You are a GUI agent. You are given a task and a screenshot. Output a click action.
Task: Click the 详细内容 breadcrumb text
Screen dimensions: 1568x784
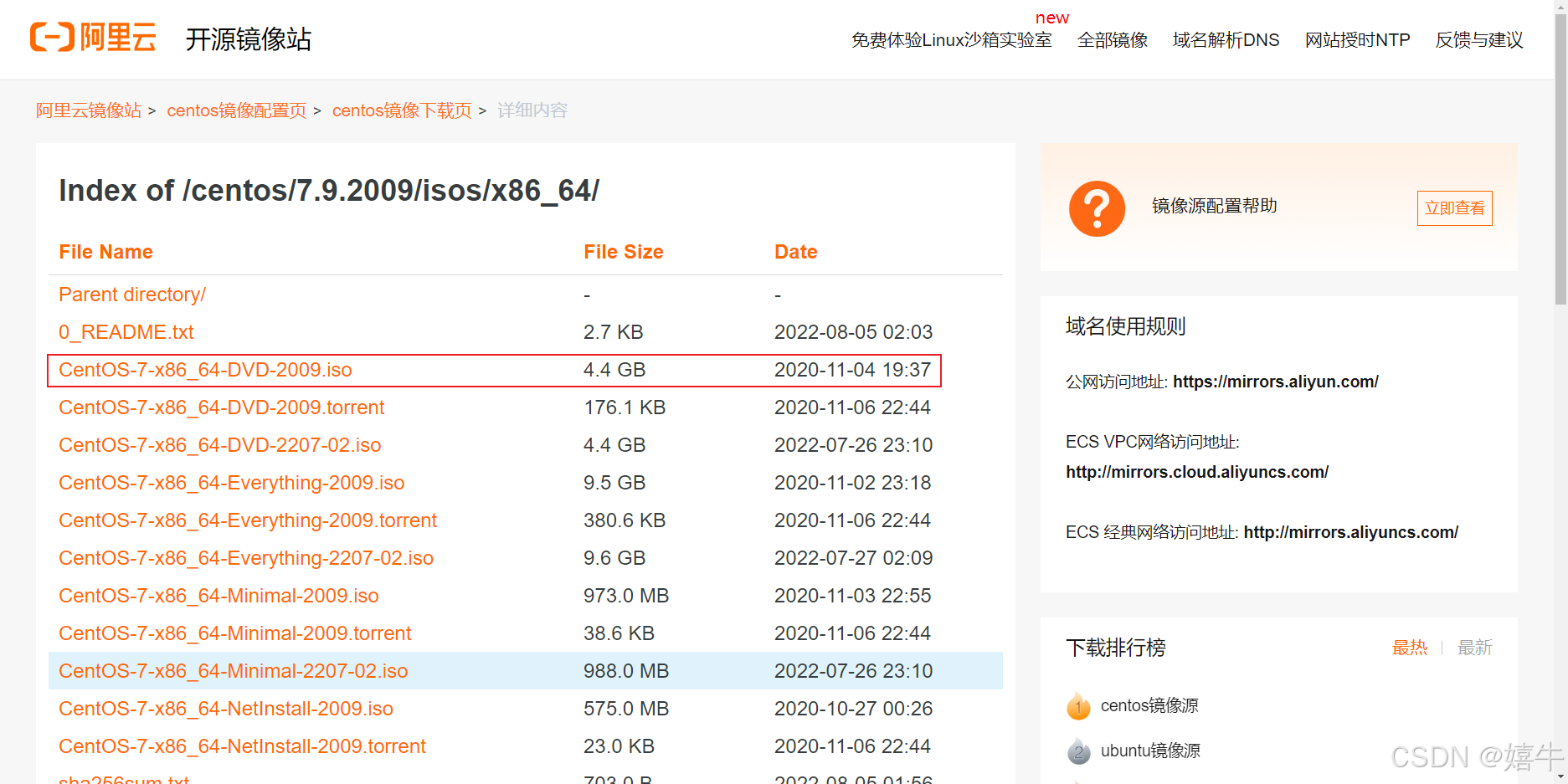pyautogui.click(x=532, y=110)
